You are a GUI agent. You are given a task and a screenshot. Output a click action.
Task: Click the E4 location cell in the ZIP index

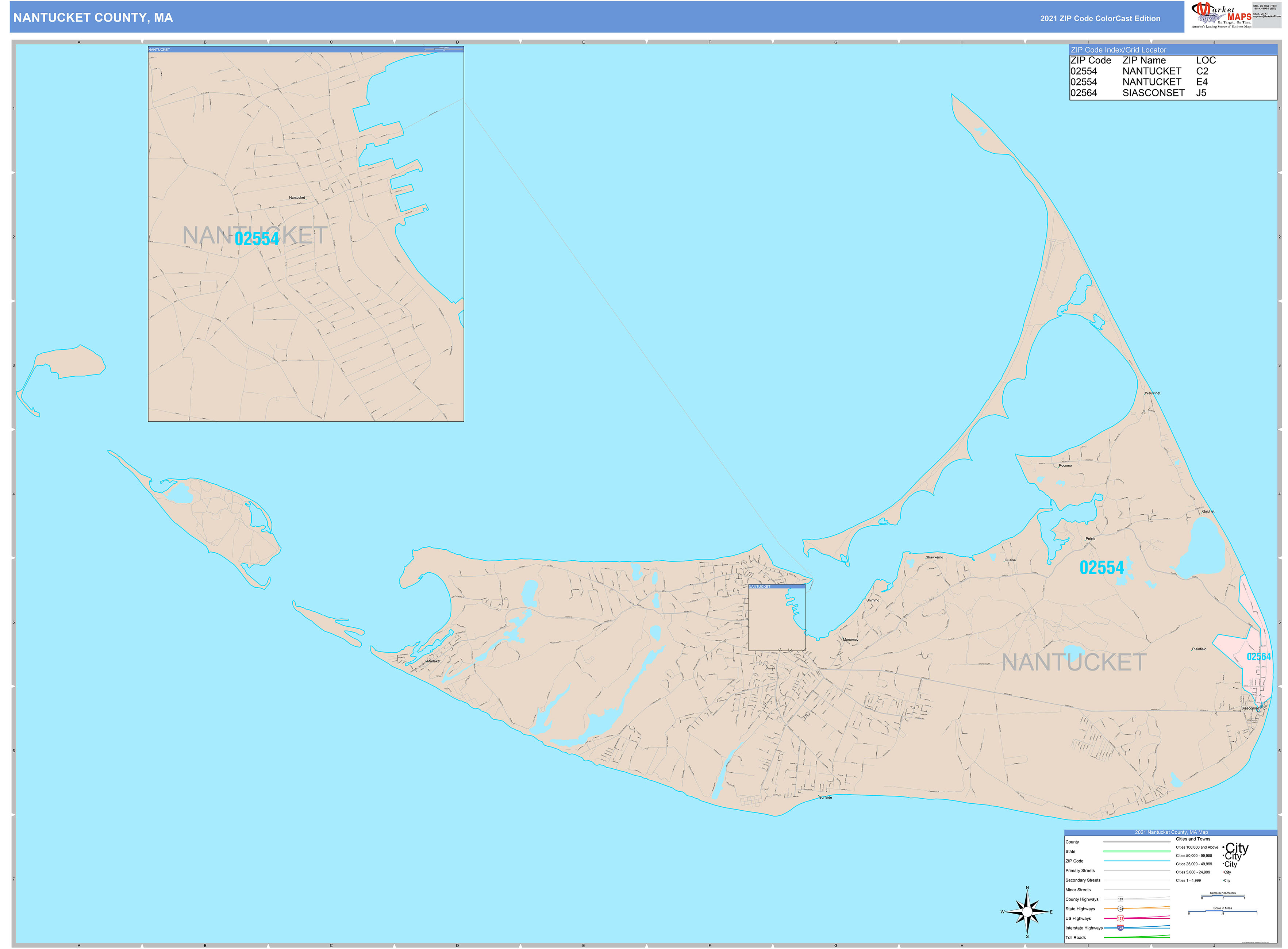pyautogui.click(x=1202, y=82)
